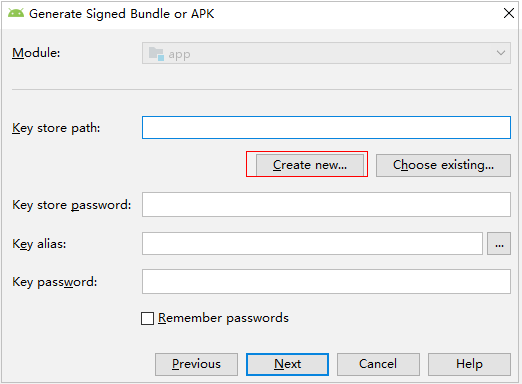Focus the Key alias text field

[x=312, y=244]
